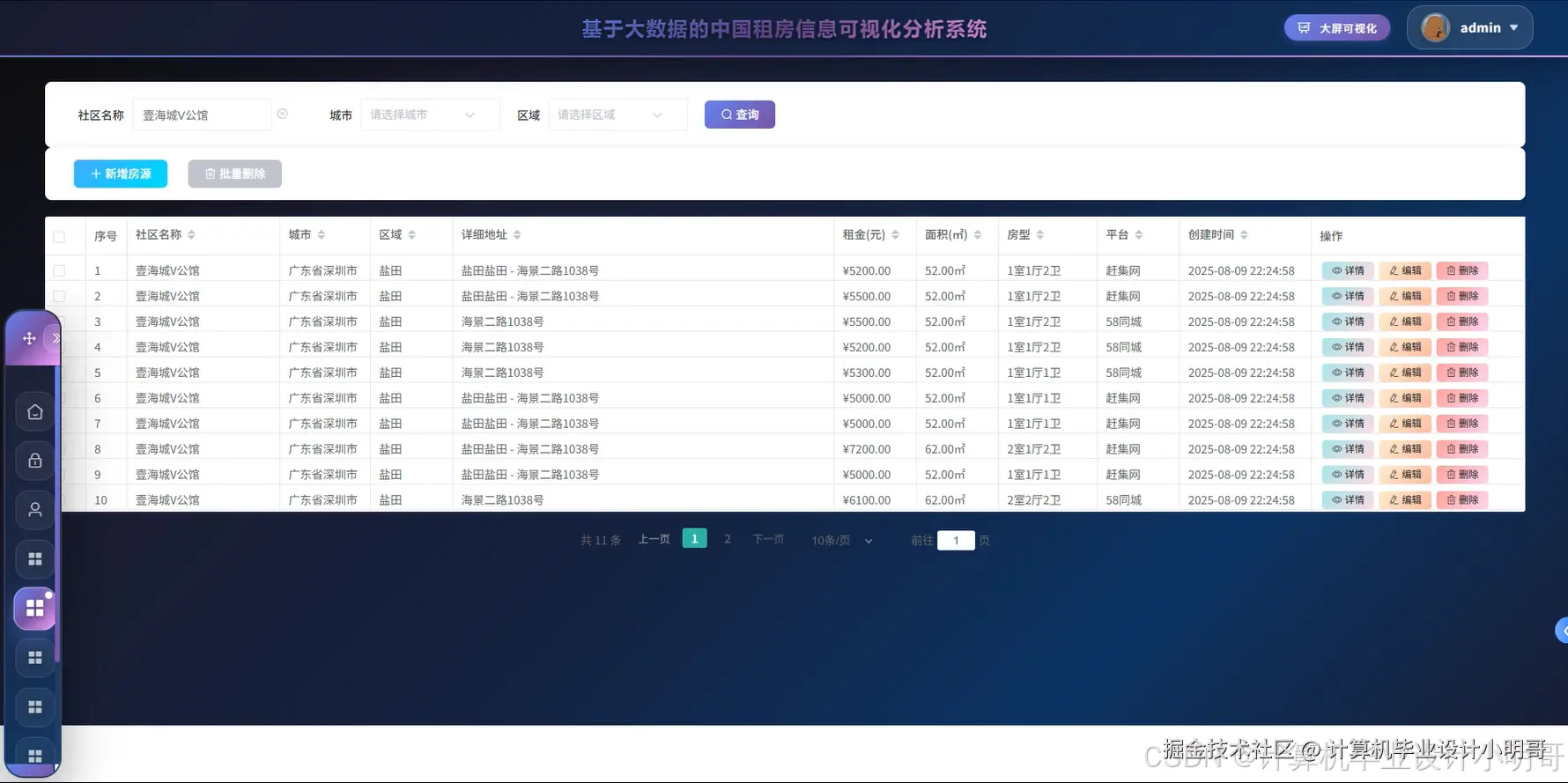
Task: Edit row 6 with the 编辑 button
Action: pos(1405,398)
